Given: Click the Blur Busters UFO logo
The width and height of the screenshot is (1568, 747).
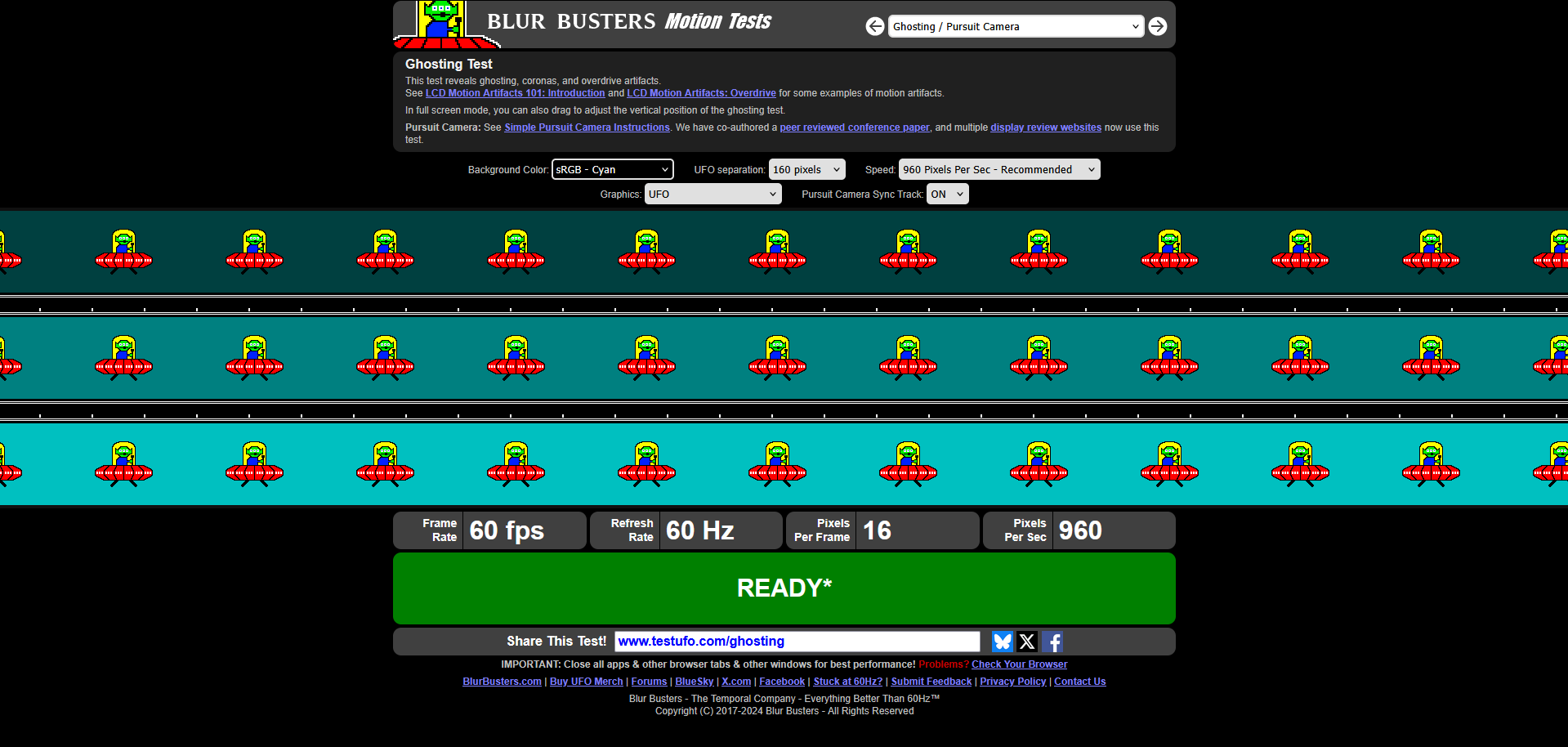Looking at the screenshot, I should click(446, 25).
